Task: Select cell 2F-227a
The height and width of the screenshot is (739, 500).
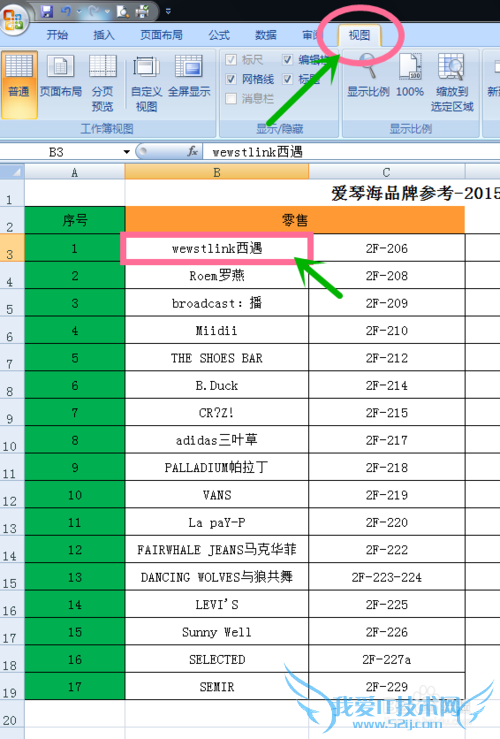Action: pyautogui.click(x=386, y=659)
